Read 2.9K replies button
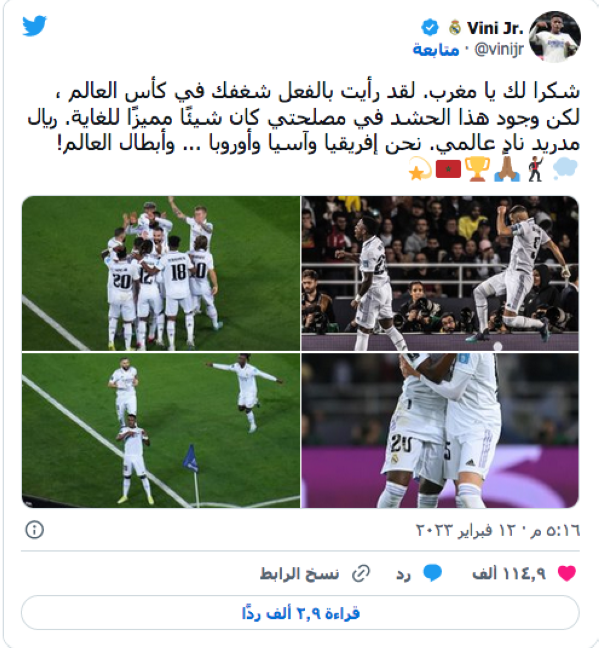Image resolution: width=600 pixels, height=648 pixels. pyautogui.click(x=300, y=613)
